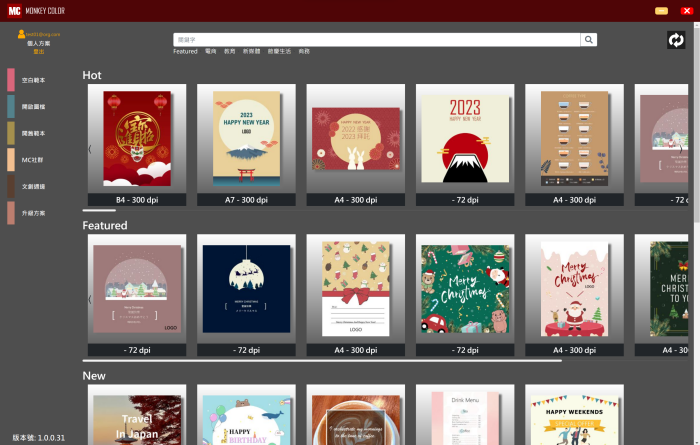Image resolution: width=700 pixels, height=445 pixels.
Task: Open the teal 開啟圖檔 sidebar block
Action: pyautogui.click(x=11, y=106)
